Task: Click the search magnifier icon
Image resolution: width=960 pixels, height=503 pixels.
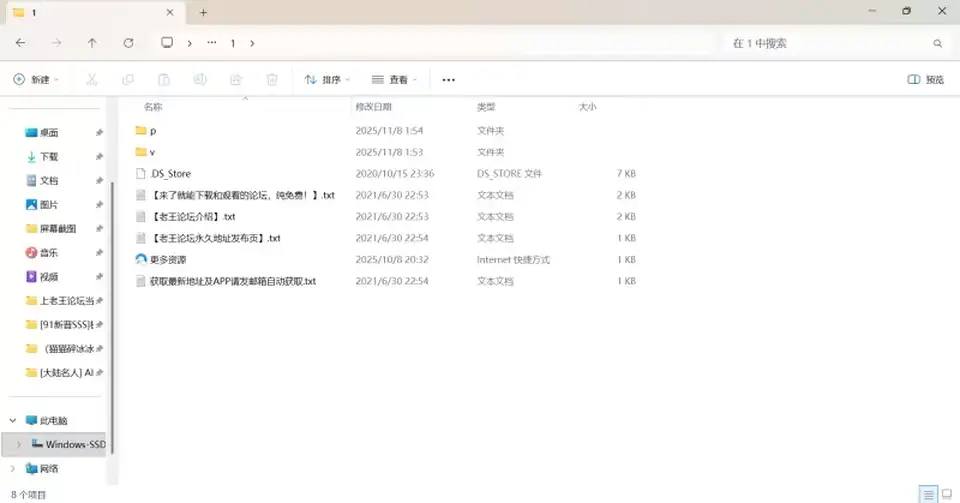Action: pos(937,43)
